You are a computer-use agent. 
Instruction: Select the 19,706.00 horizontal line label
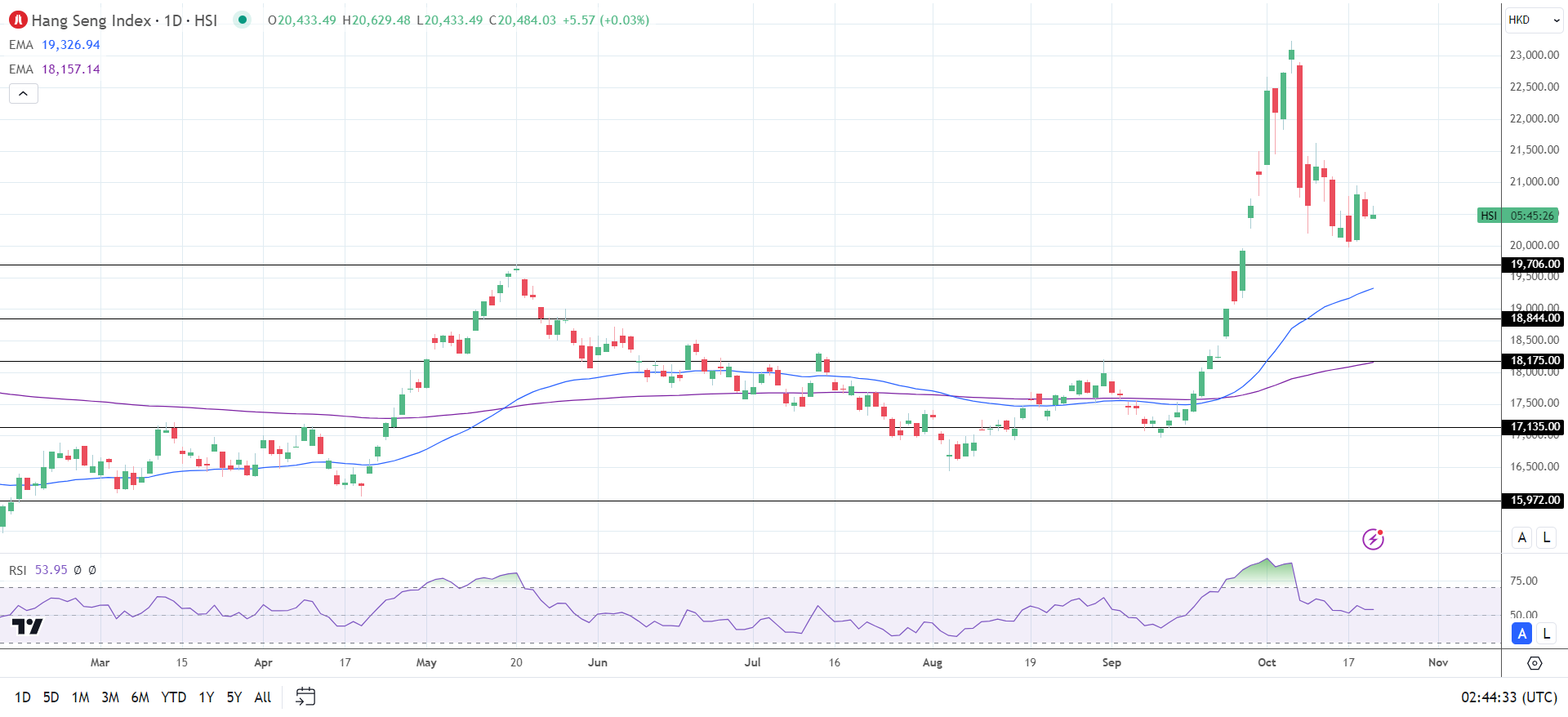pos(1535,265)
